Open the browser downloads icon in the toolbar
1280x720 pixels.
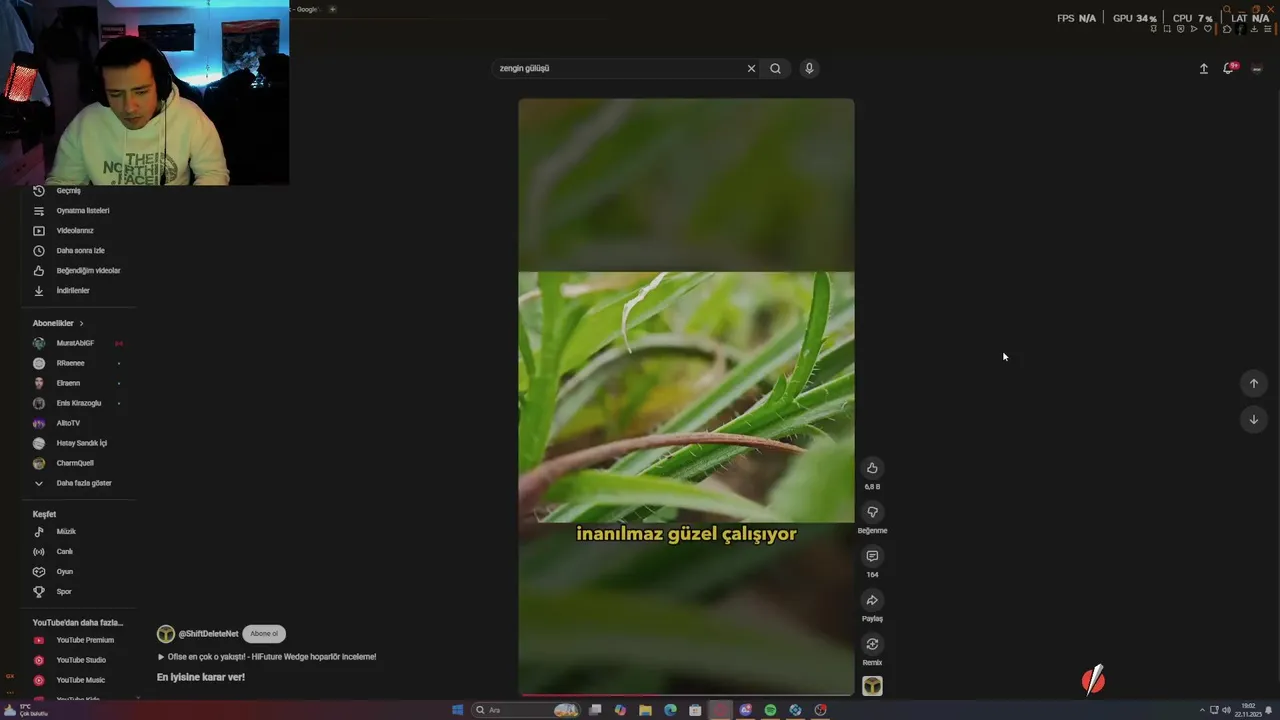tap(1254, 29)
